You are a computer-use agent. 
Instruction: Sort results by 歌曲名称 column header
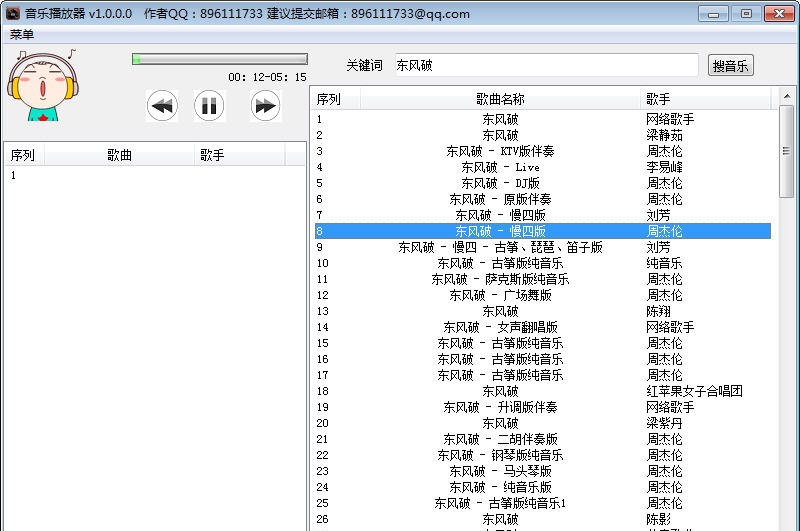coord(500,99)
